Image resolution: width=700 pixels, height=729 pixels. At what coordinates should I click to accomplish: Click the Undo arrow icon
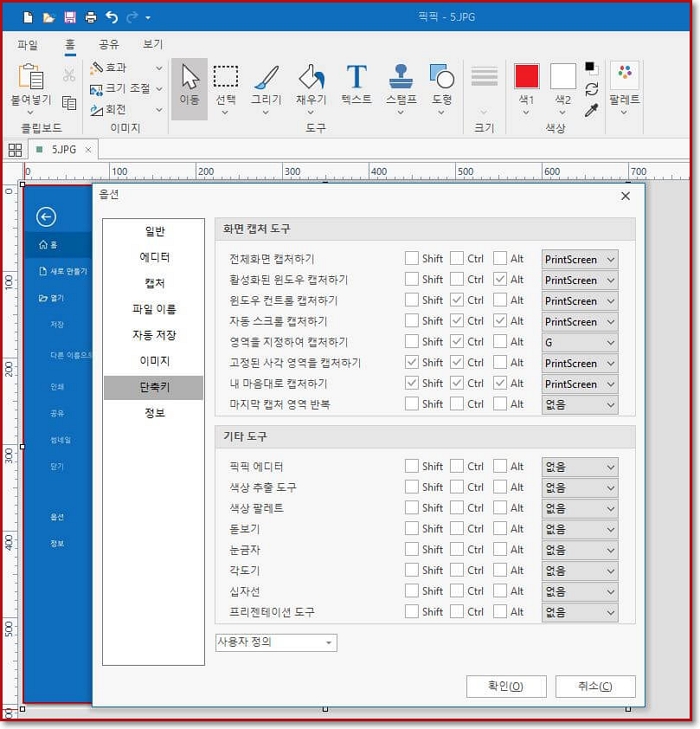[112, 18]
